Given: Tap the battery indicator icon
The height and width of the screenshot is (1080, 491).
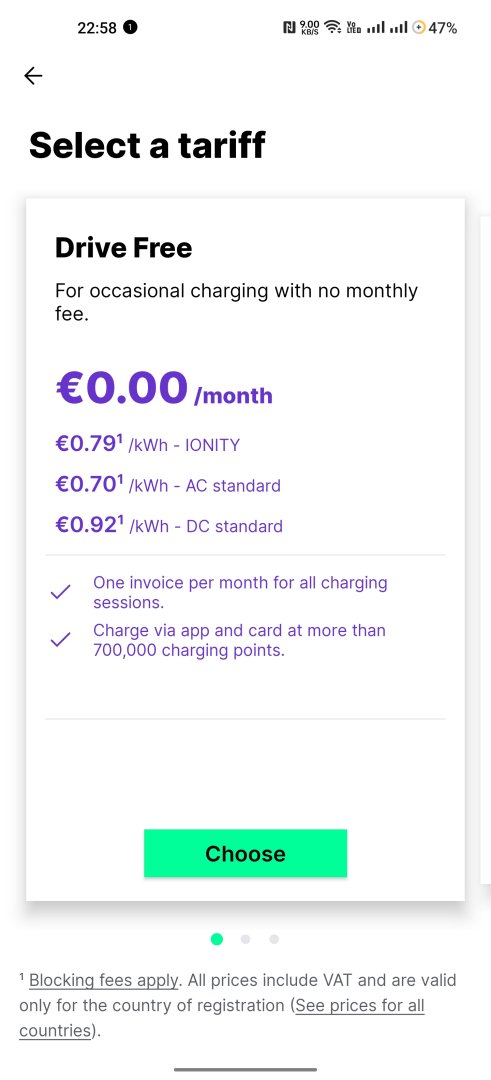Looking at the screenshot, I should [419, 28].
